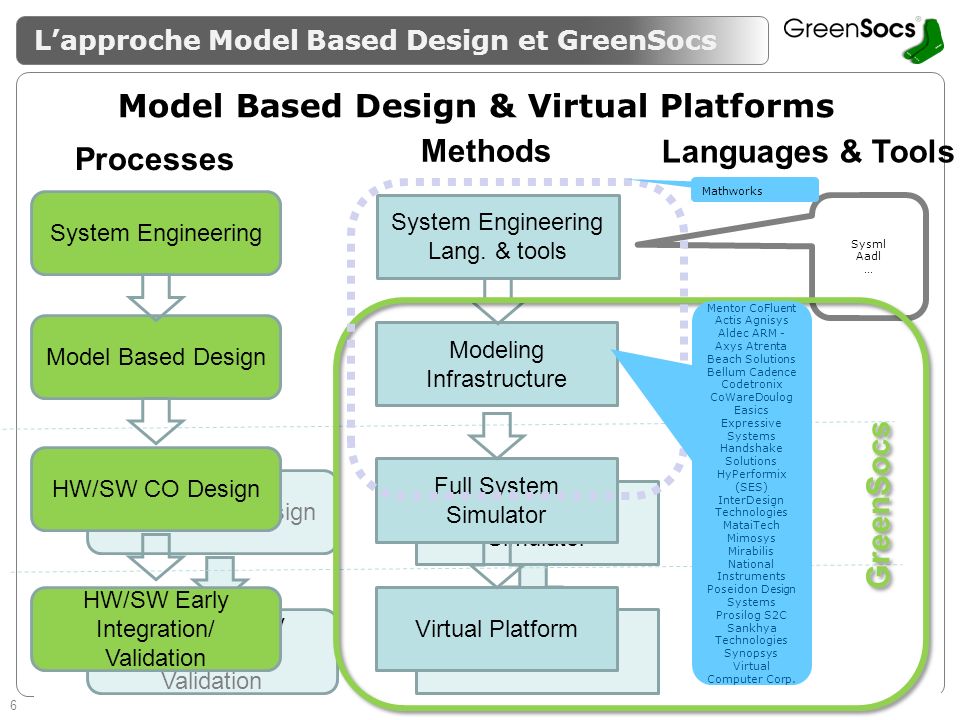960x720 pixels.
Task: Select 'Actis Agnisys' in vendor list
Action: [751, 320]
